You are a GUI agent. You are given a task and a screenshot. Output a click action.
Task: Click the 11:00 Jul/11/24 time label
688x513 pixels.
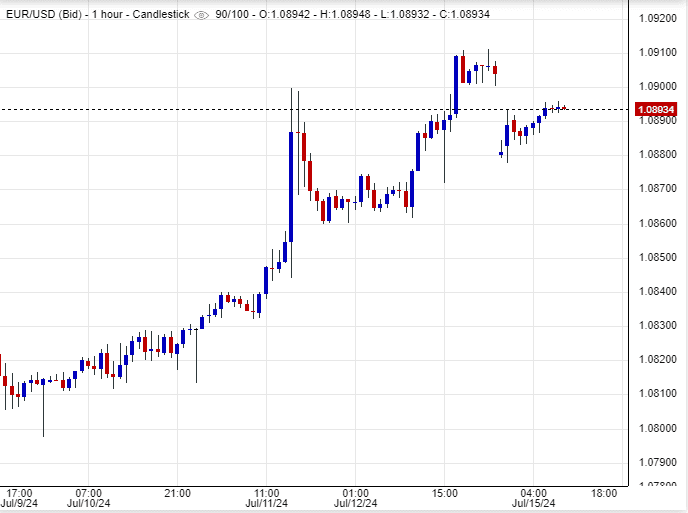[266, 498]
